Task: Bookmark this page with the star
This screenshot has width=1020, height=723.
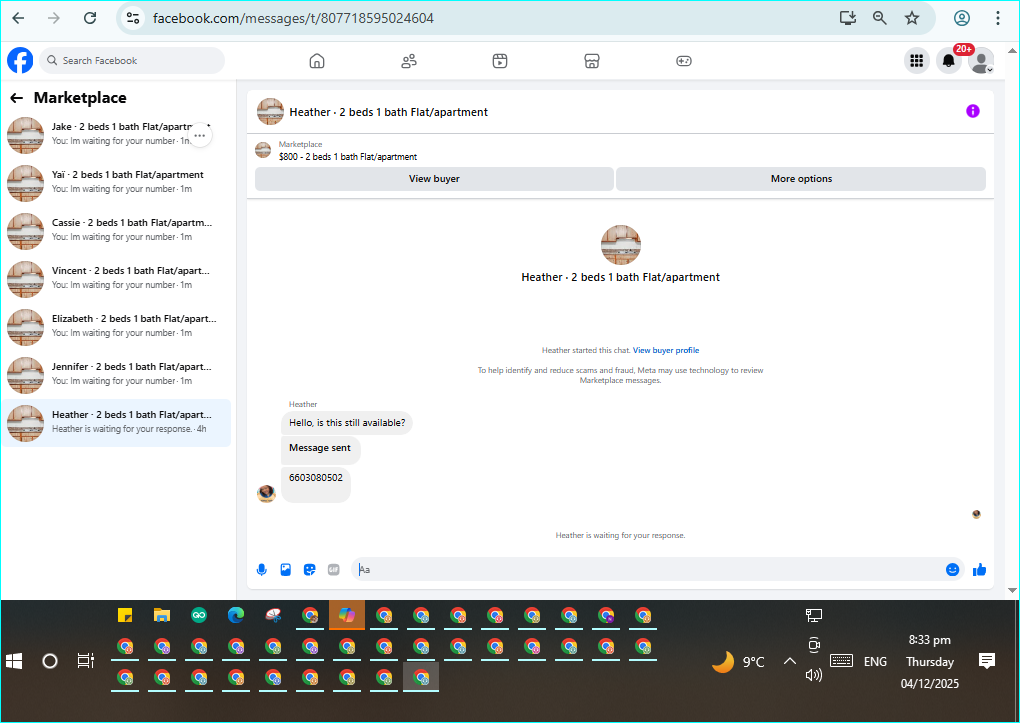Action: tap(912, 18)
